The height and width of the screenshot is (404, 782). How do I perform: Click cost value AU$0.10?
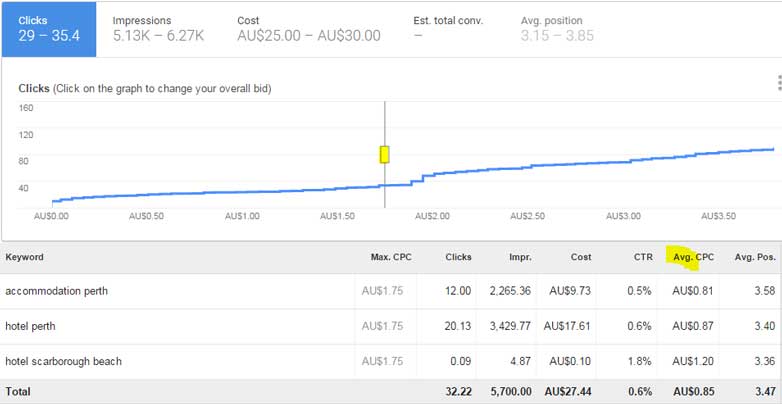click(x=570, y=361)
